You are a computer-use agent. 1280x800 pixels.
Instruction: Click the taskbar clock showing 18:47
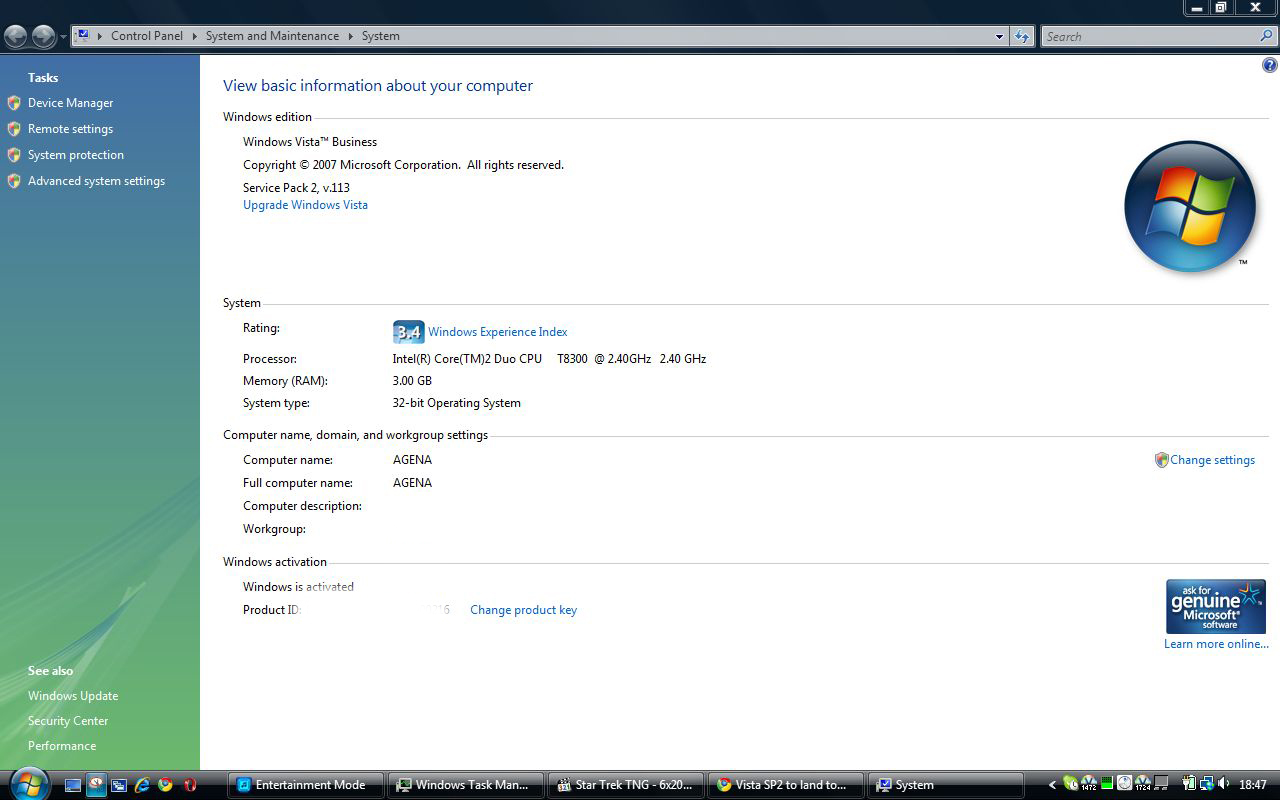[1253, 785]
